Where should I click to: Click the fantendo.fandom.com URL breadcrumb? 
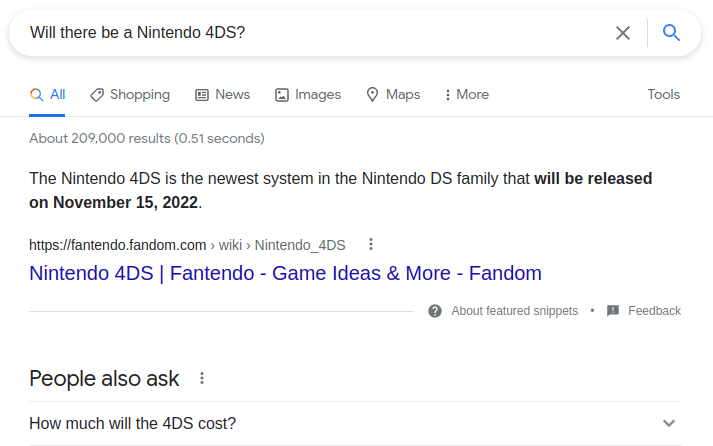(x=187, y=245)
